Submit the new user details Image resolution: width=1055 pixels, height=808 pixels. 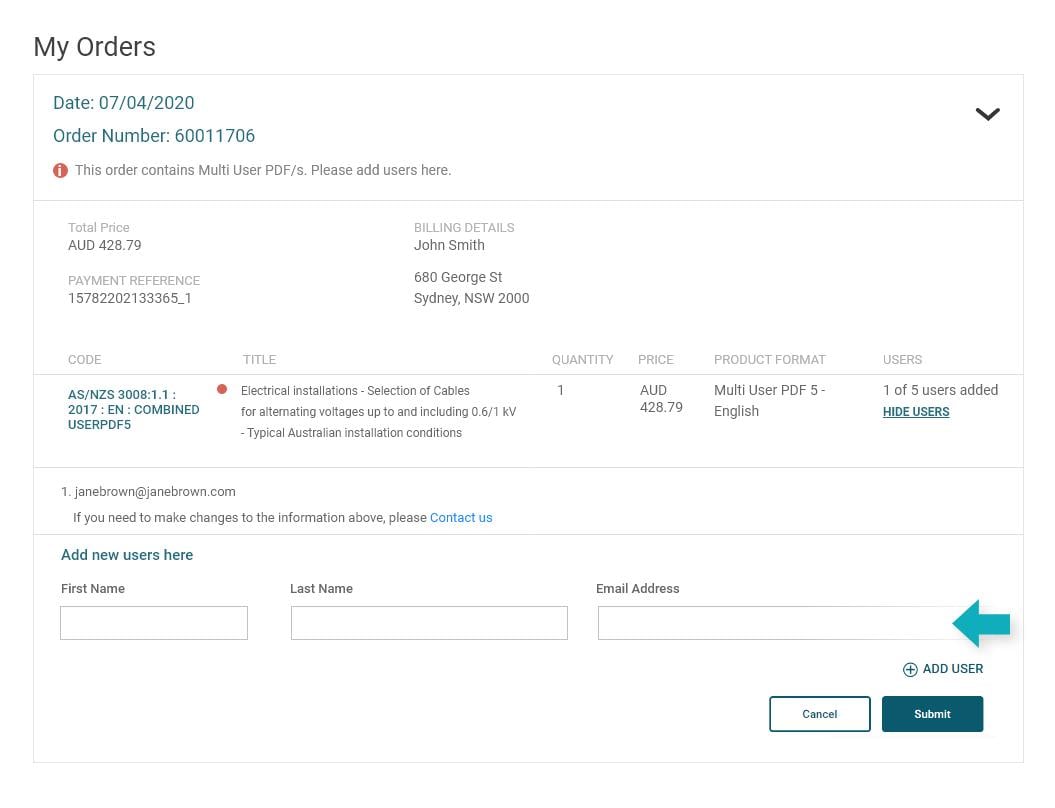(931, 714)
